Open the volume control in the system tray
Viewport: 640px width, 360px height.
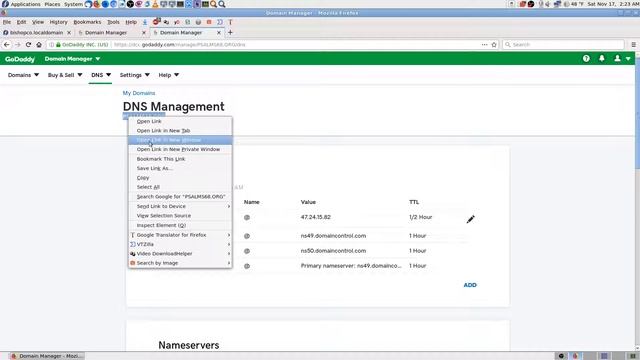tap(547, 4)
